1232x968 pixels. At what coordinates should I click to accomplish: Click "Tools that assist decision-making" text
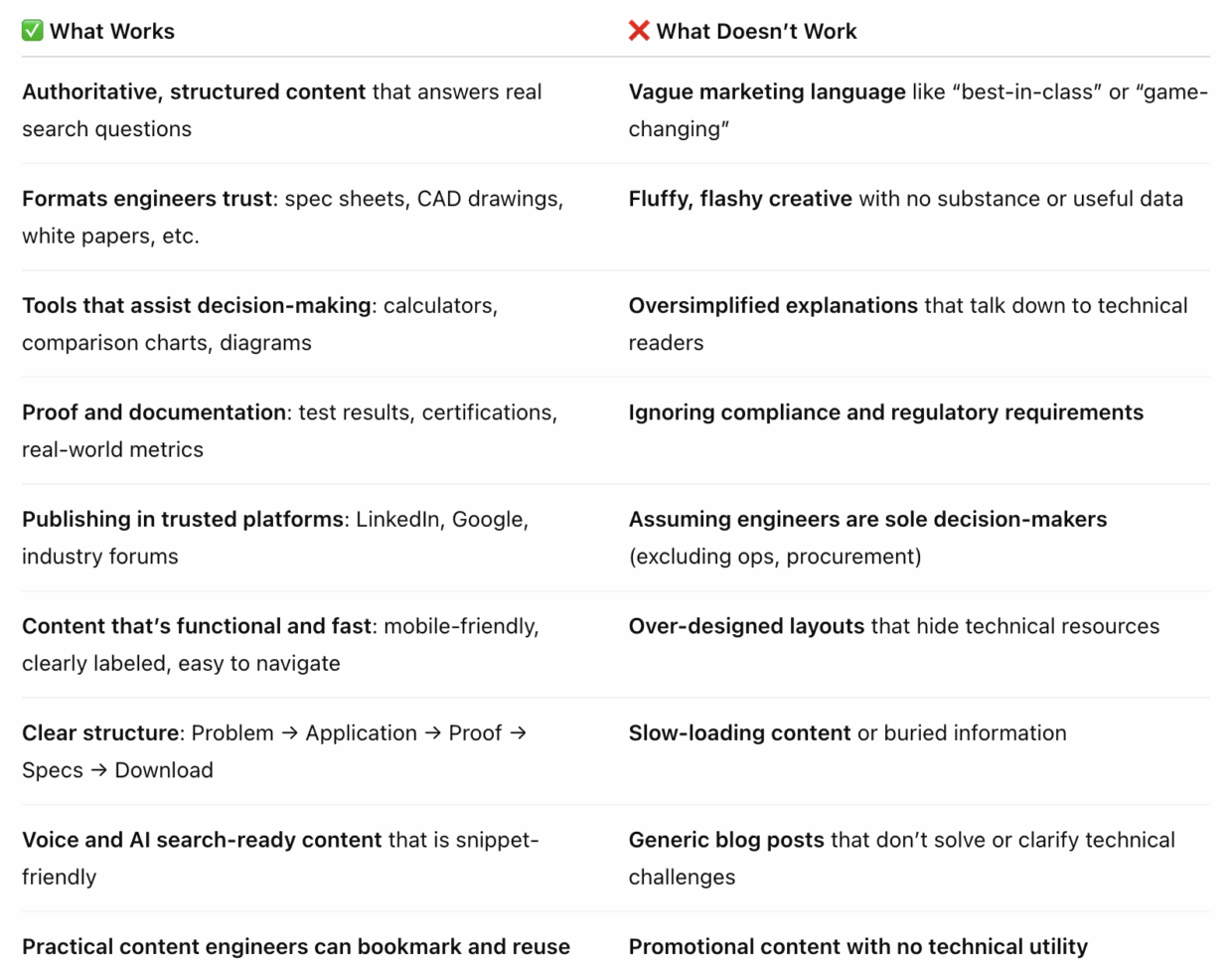[197, 306]
